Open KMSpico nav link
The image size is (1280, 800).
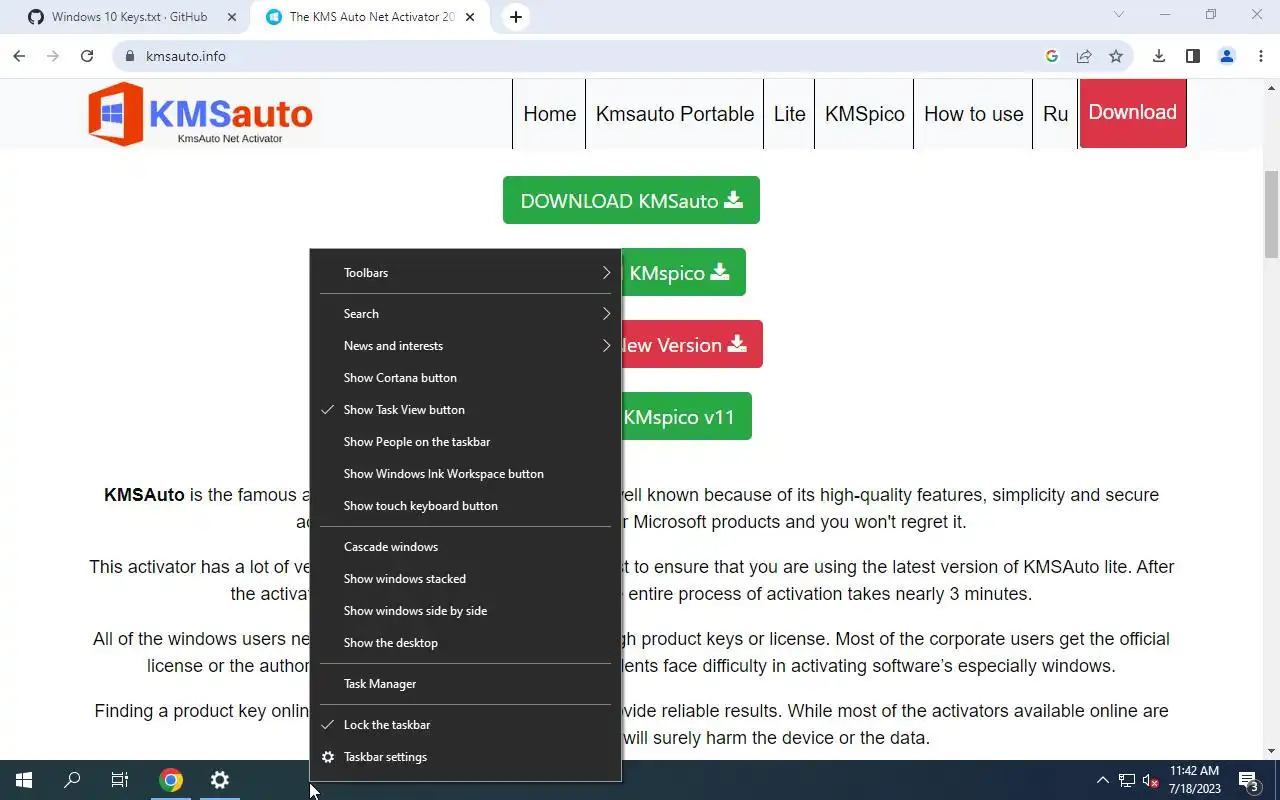[x=865, y=114]
